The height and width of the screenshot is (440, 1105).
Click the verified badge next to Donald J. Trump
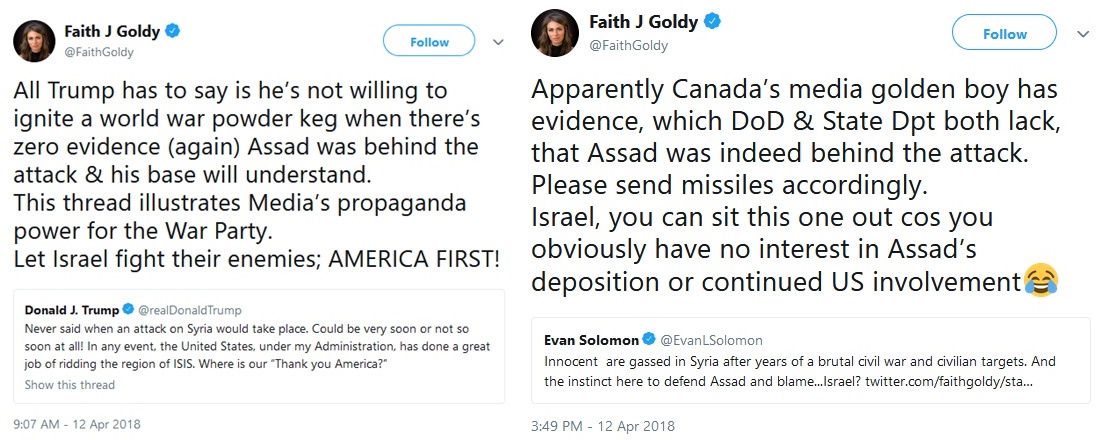pyautogui.click(x=128, y=310)
